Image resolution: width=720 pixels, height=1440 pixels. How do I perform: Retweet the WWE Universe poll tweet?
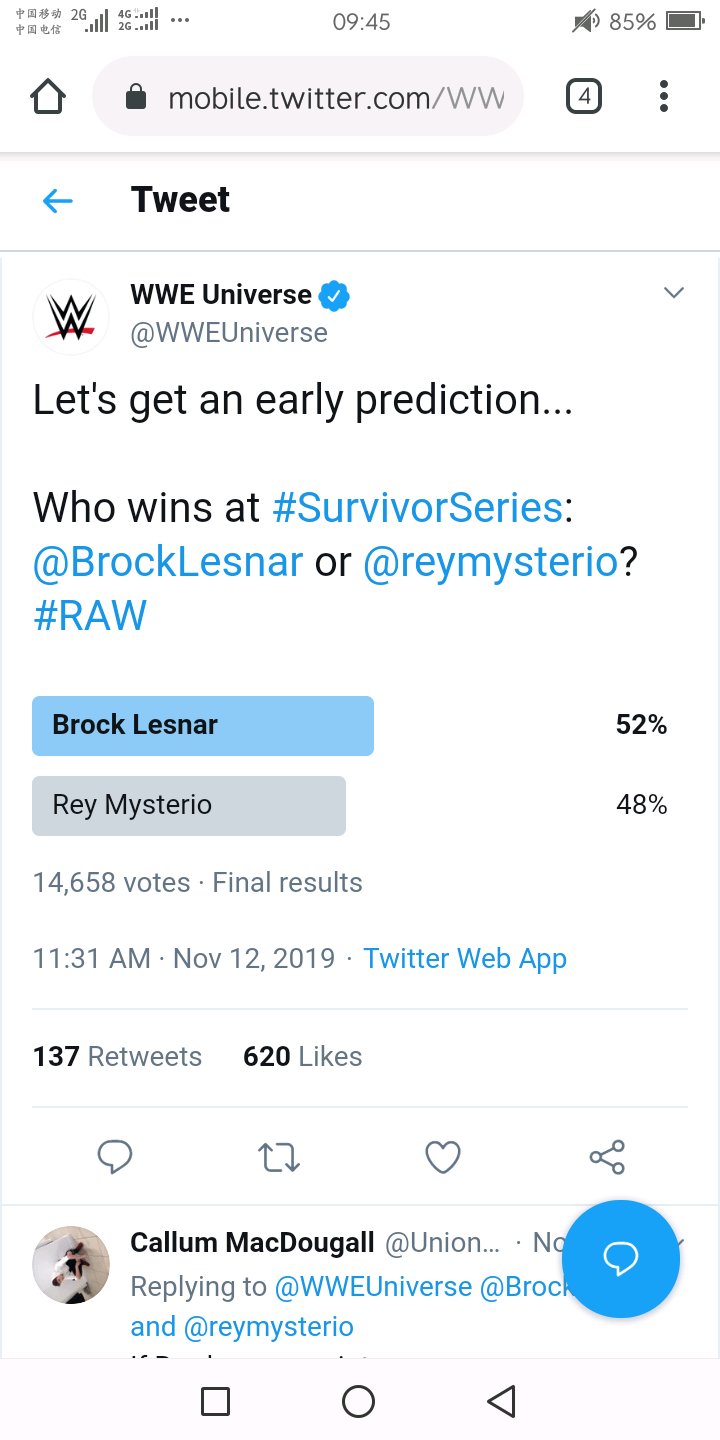coord(278,1157)
